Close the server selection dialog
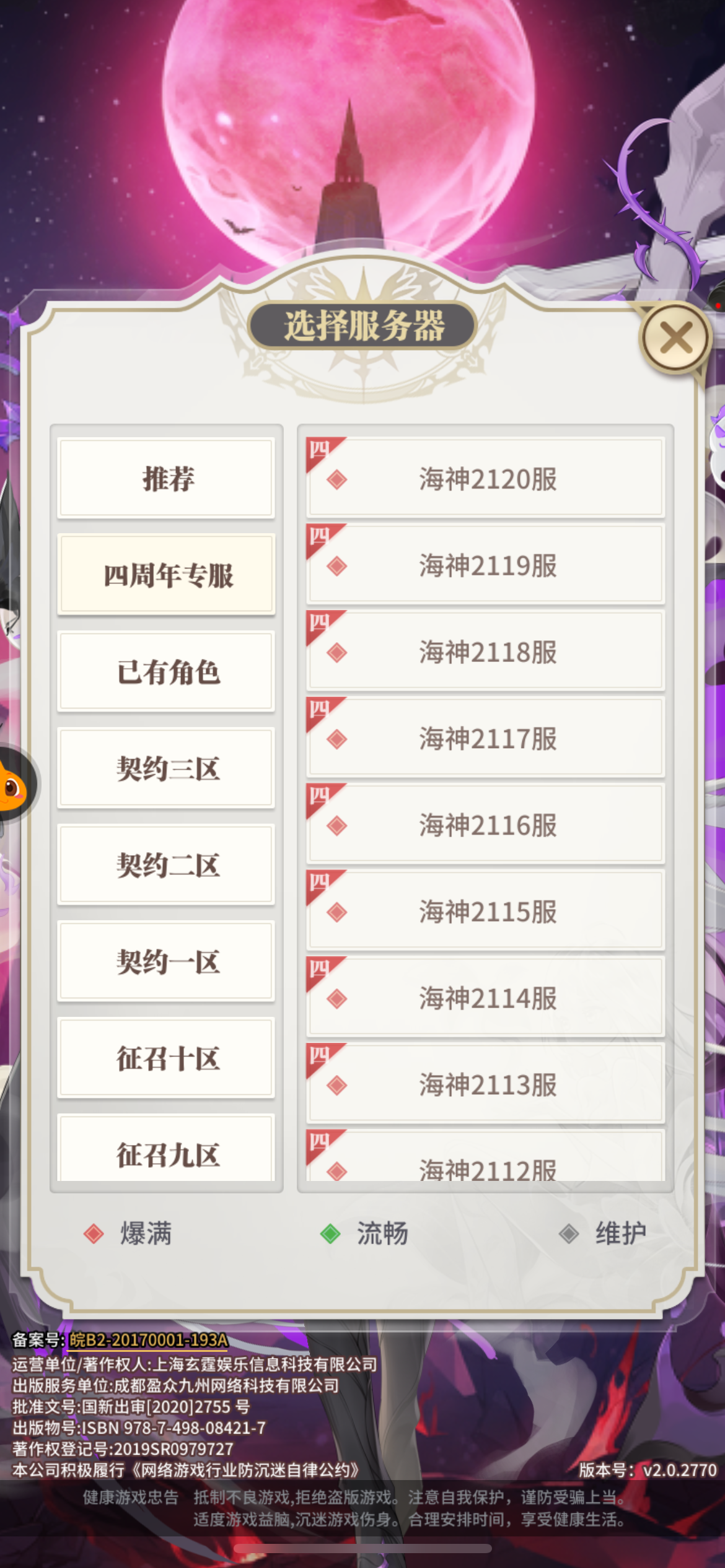 coord(675,338)
